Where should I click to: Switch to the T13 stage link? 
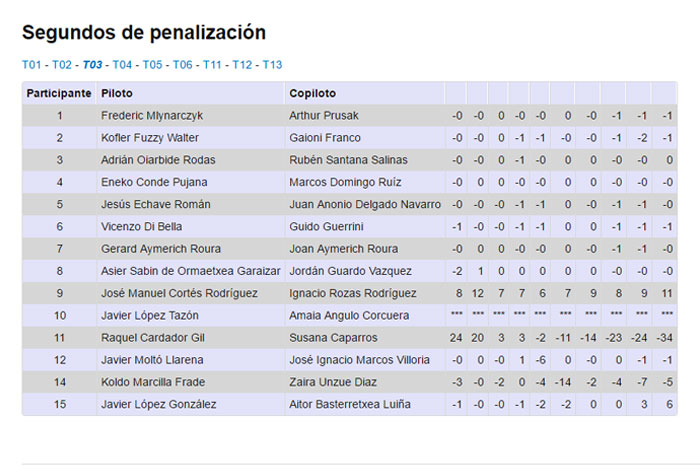pyautogui.click(x=272, y=65)
